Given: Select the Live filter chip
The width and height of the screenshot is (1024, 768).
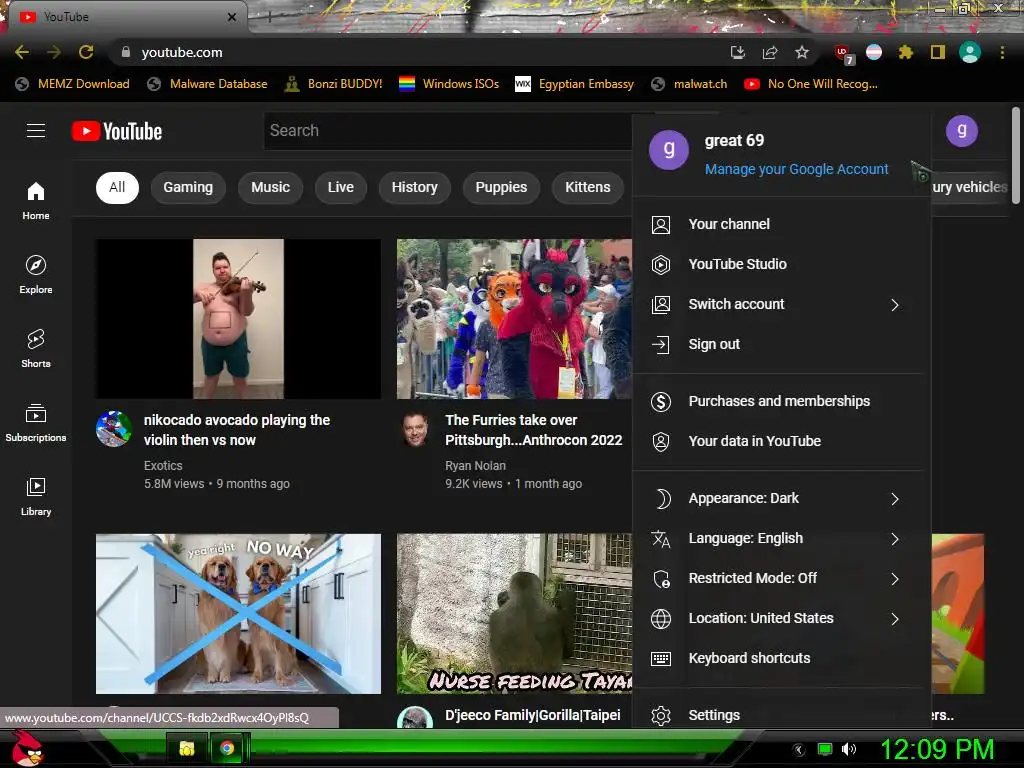Looking at the screenshot, I should click(x=341, y=187).
